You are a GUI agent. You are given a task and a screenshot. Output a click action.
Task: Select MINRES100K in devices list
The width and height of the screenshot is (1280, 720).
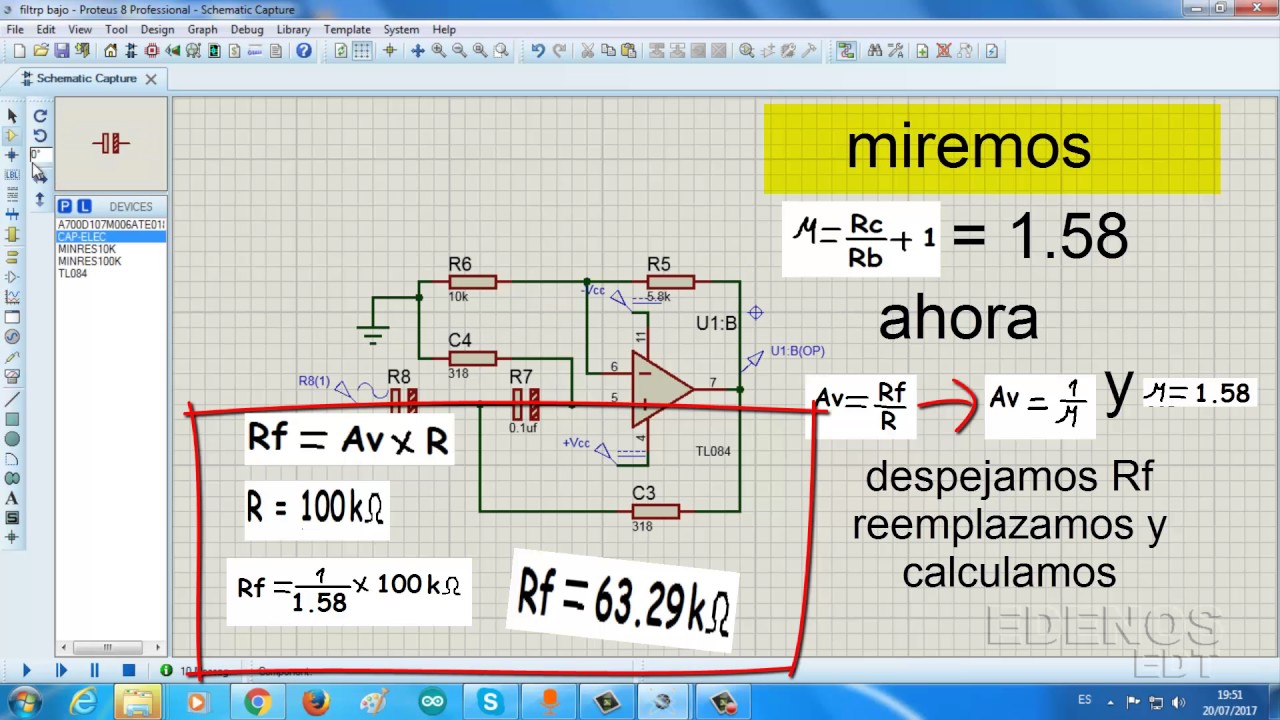(x=111, y=261)
